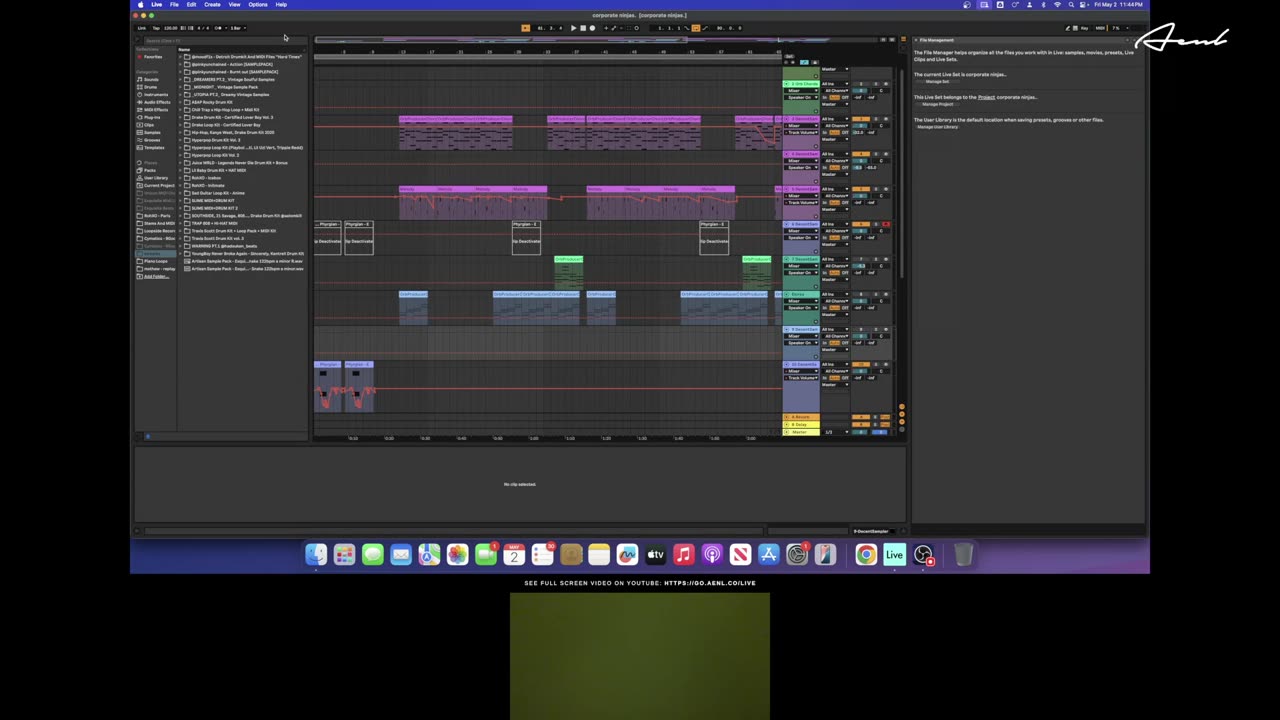Click Manage Project in File Manager
Image resolution: width=1280 pixels, height=720 pixels.
tap(938, 104)
